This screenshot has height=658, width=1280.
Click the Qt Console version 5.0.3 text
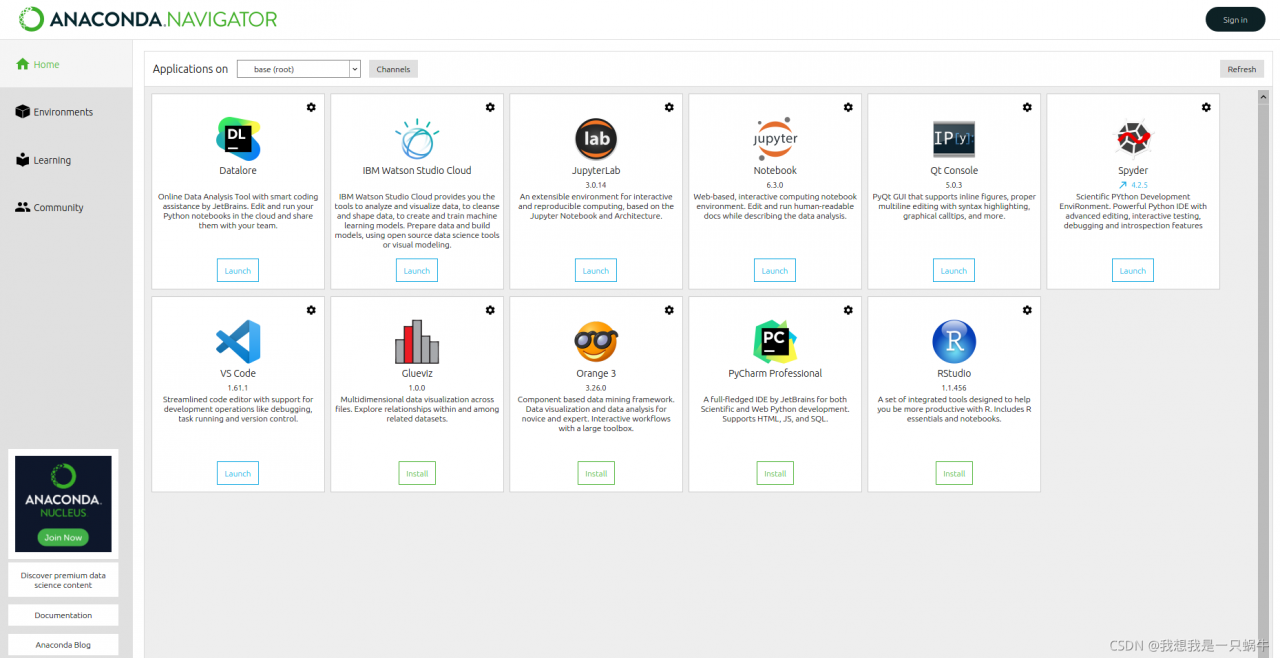(x=954, y=185)
